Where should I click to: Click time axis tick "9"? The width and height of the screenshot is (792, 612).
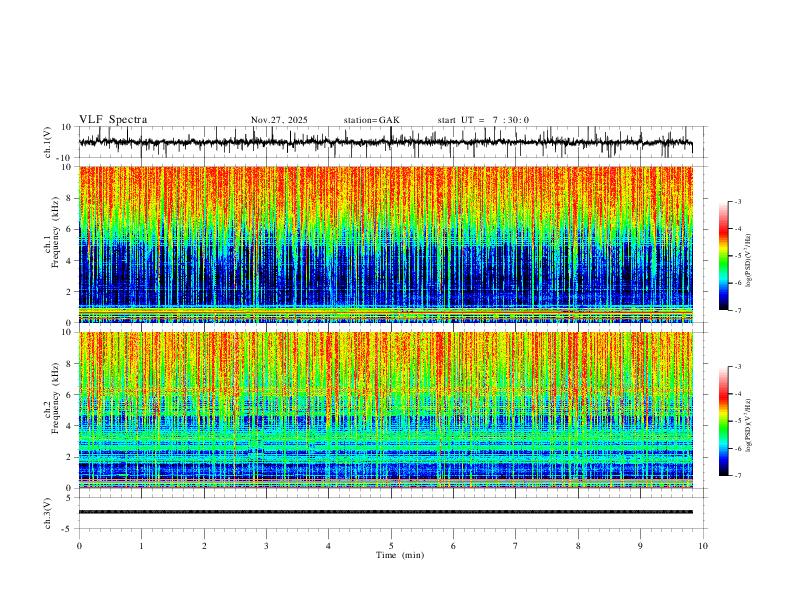(640, 546)
